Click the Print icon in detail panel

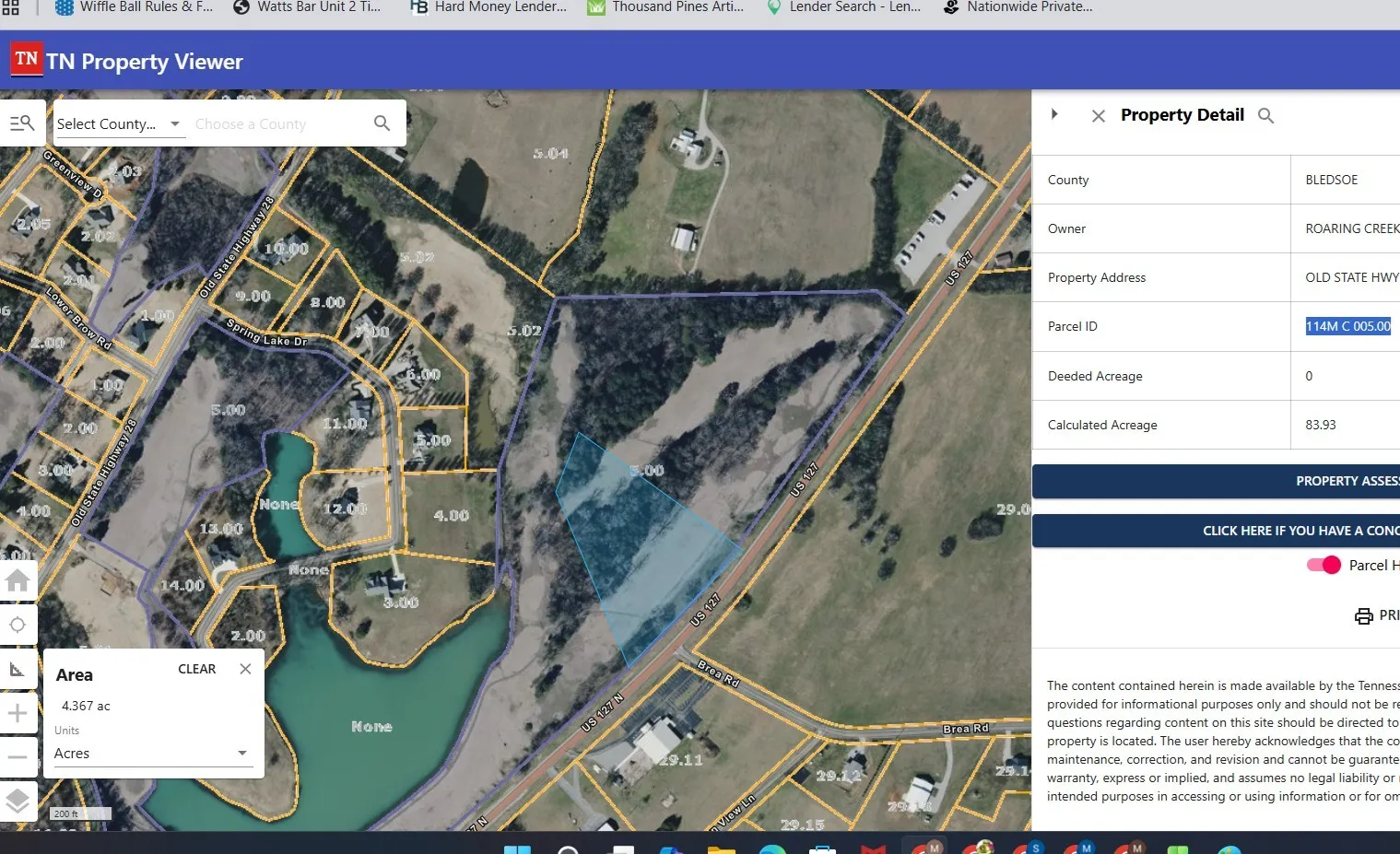pyautogui.click(x=1364, y=616)
